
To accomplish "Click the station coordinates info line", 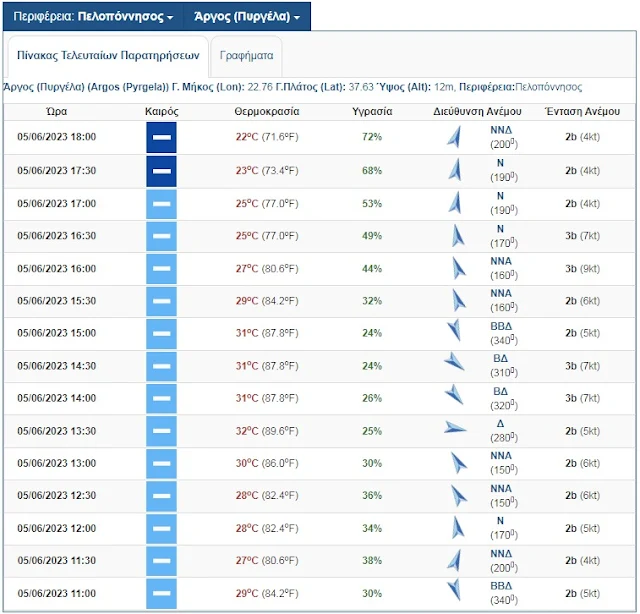I will (293, 87).
